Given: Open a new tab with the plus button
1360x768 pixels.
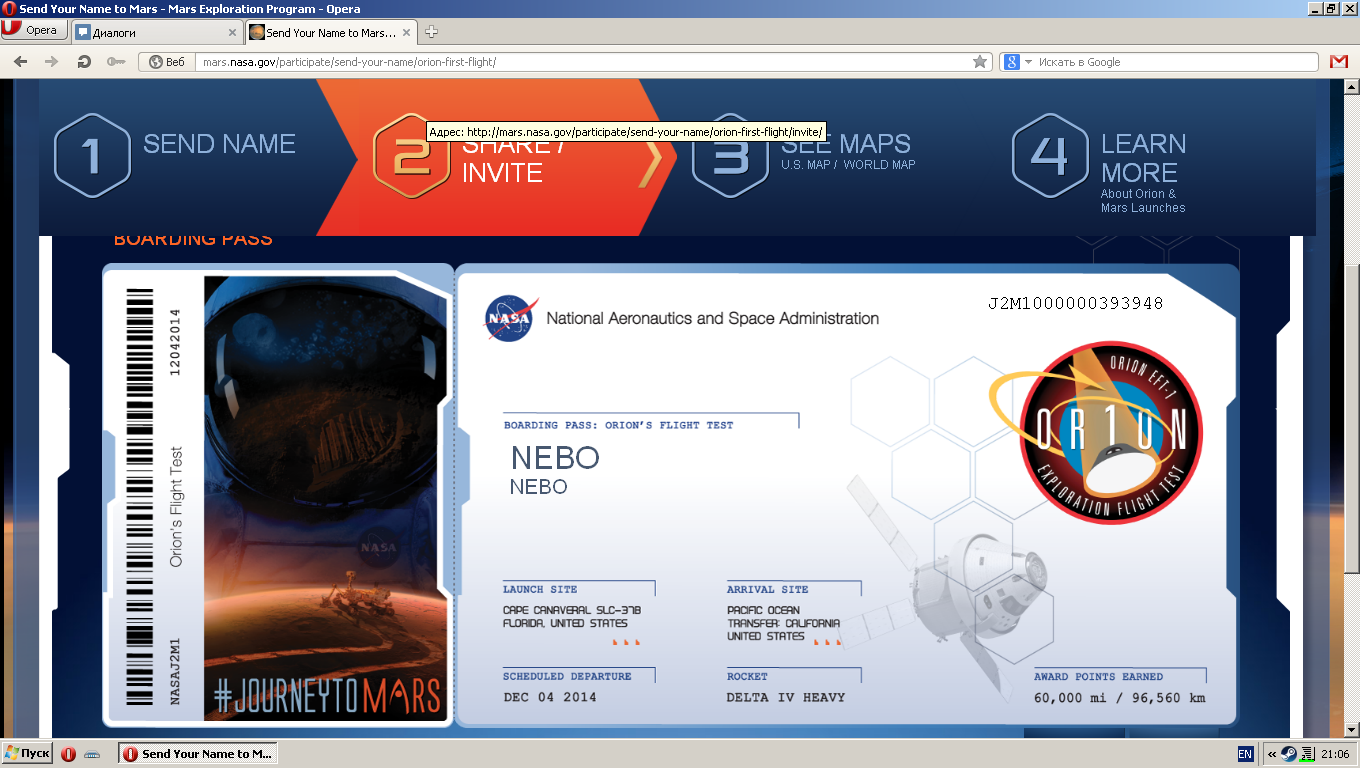Looking at the screenshot, I should [x=432, y=32].
